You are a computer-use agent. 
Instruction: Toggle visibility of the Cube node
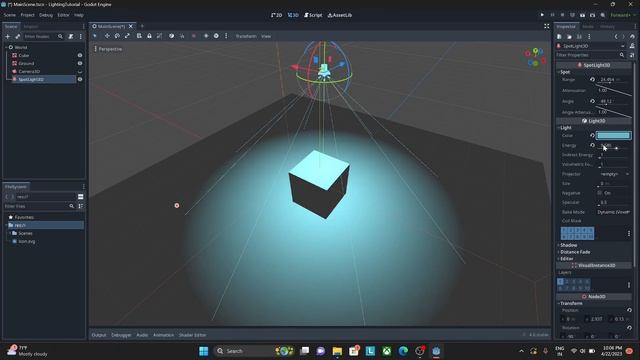pyautogui.click(x=80, y=56)
